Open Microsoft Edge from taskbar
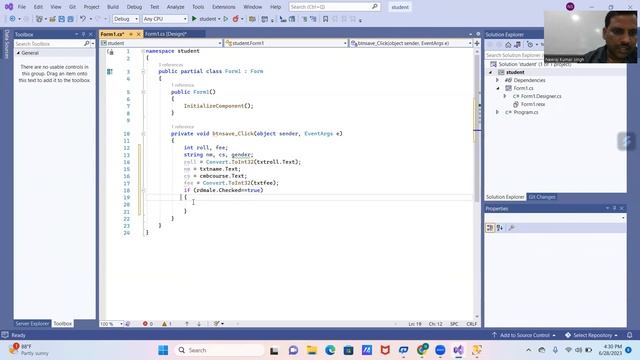Screen dimensions: 640x360 tap(330, 350)
